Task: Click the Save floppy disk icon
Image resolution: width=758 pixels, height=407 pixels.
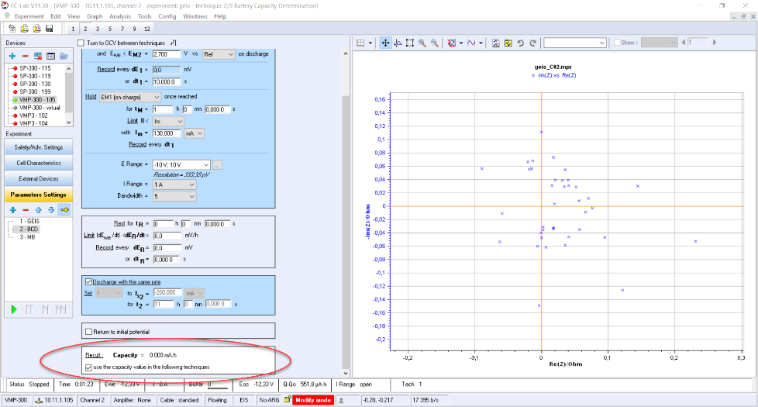Action: 49,29
